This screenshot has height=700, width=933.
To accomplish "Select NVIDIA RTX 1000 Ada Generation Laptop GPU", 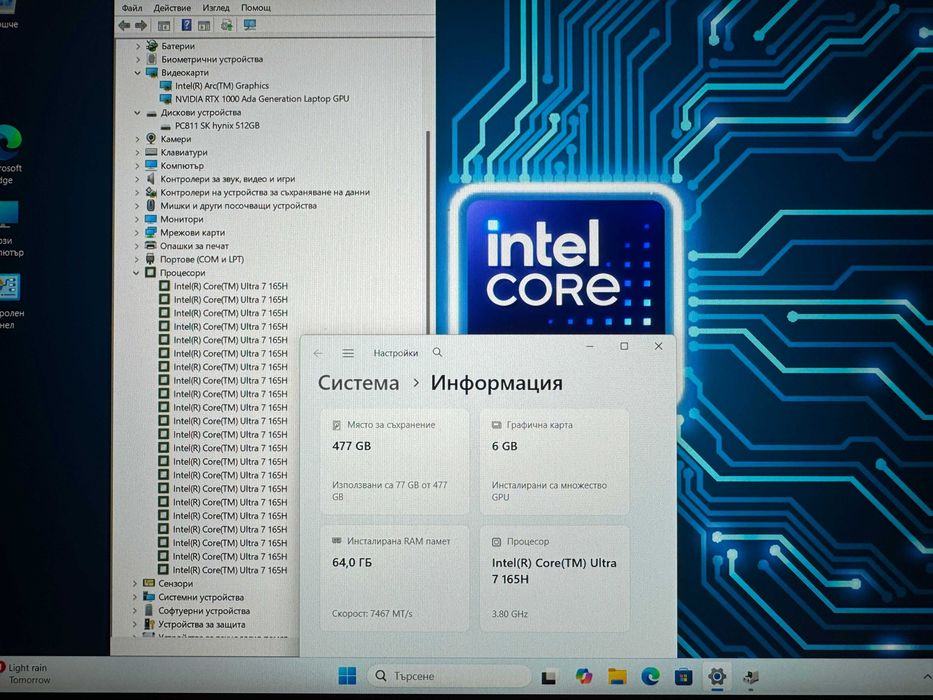I will point(262,99).
